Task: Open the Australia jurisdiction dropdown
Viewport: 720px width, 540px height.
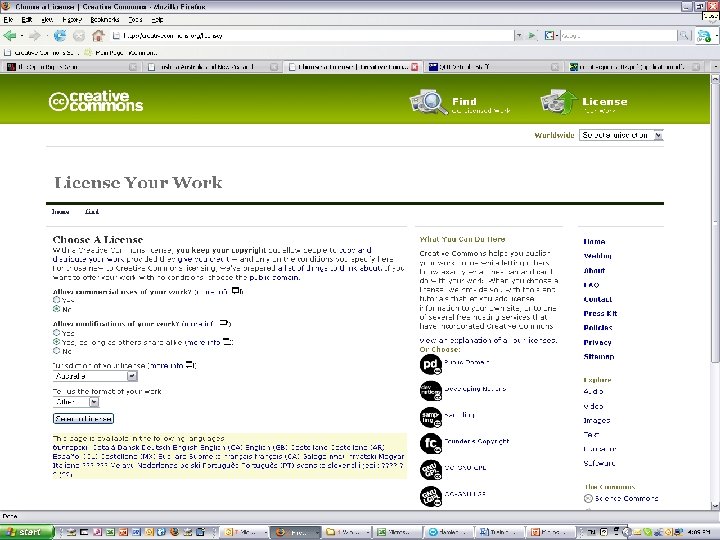Action: pyautogui.click(x=95, y=376)
